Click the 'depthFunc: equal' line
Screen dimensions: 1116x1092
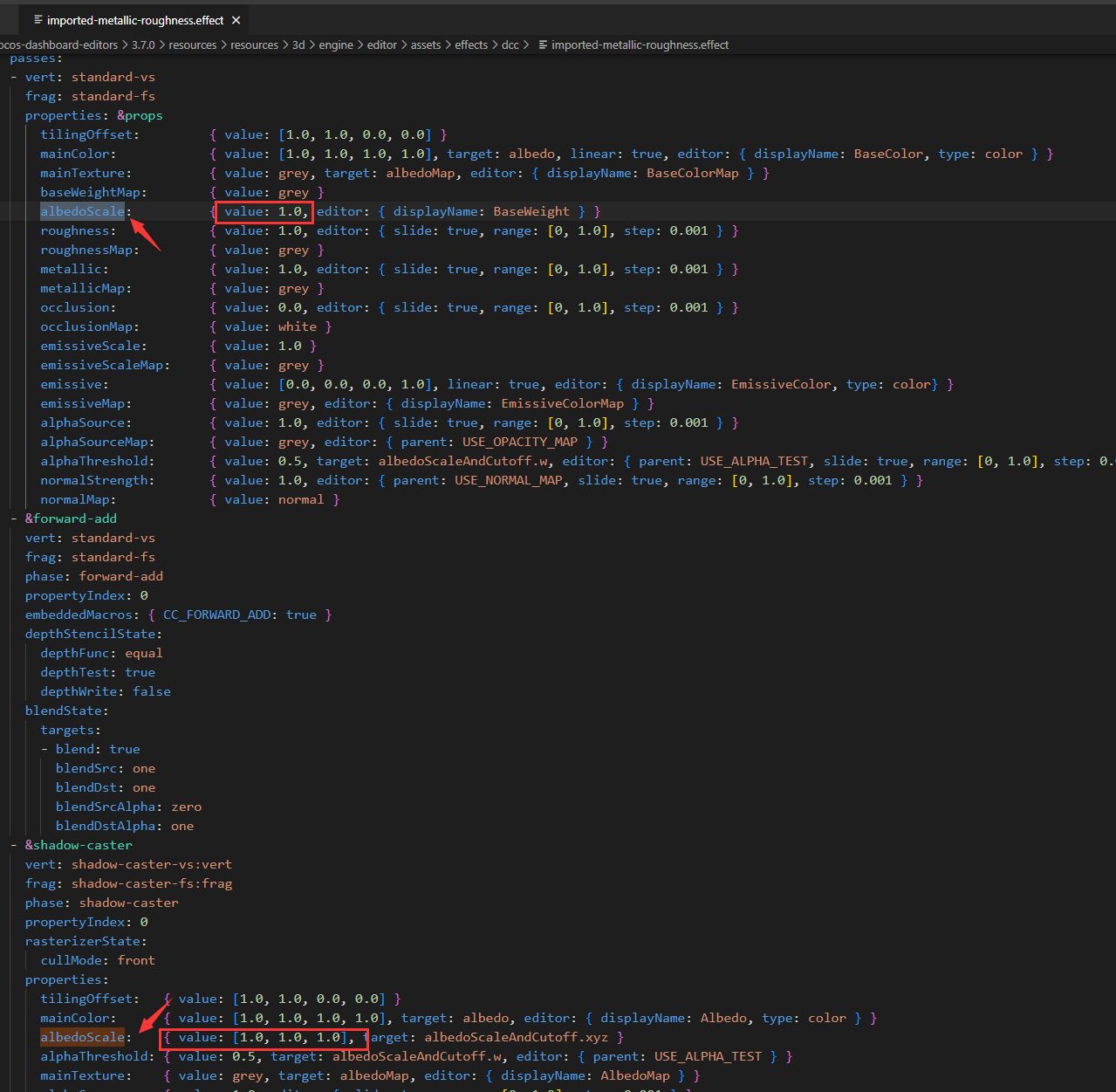pyautogui.click(x=101, y=653)
